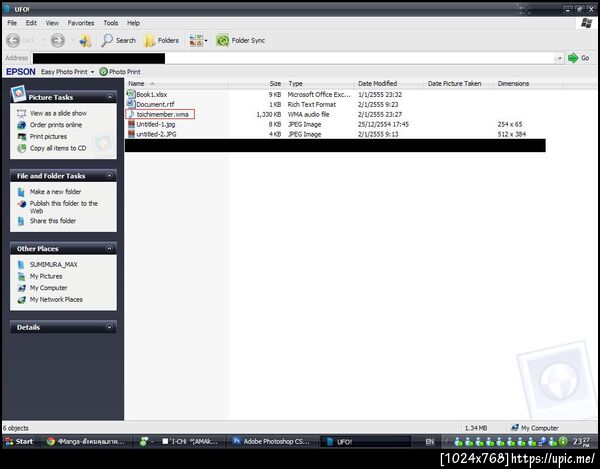Open My Network Places link
This screenshot has height=469, width=600.
pyautogui.click(x=56, y=300)
